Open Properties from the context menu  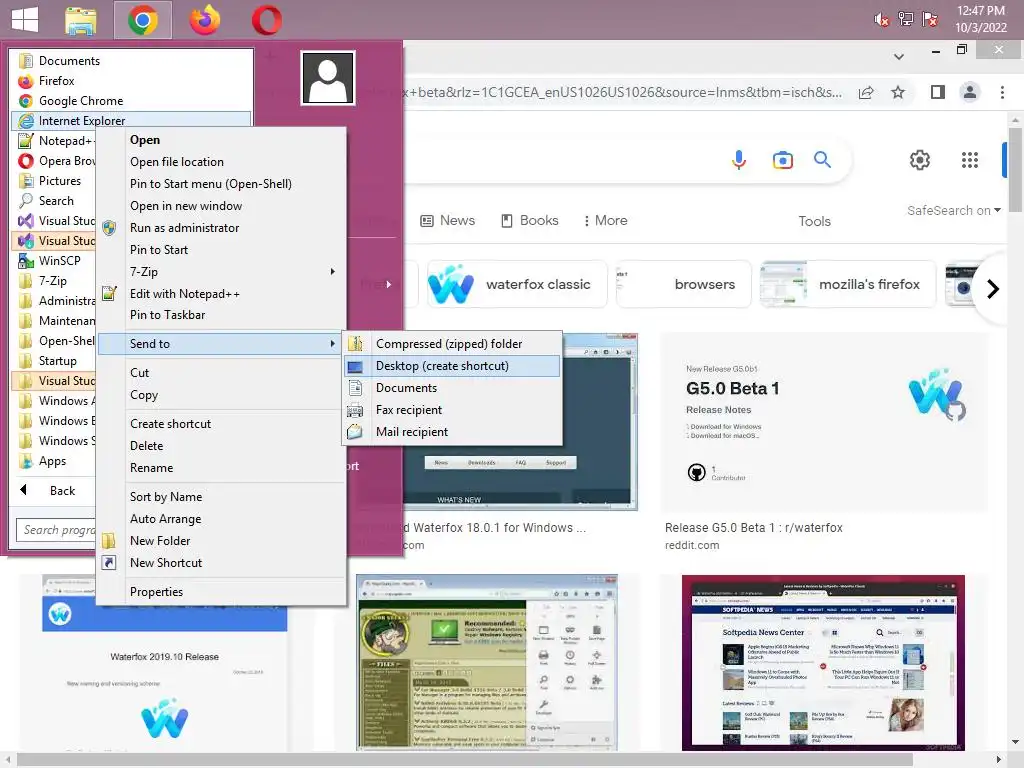click(156, 592)
